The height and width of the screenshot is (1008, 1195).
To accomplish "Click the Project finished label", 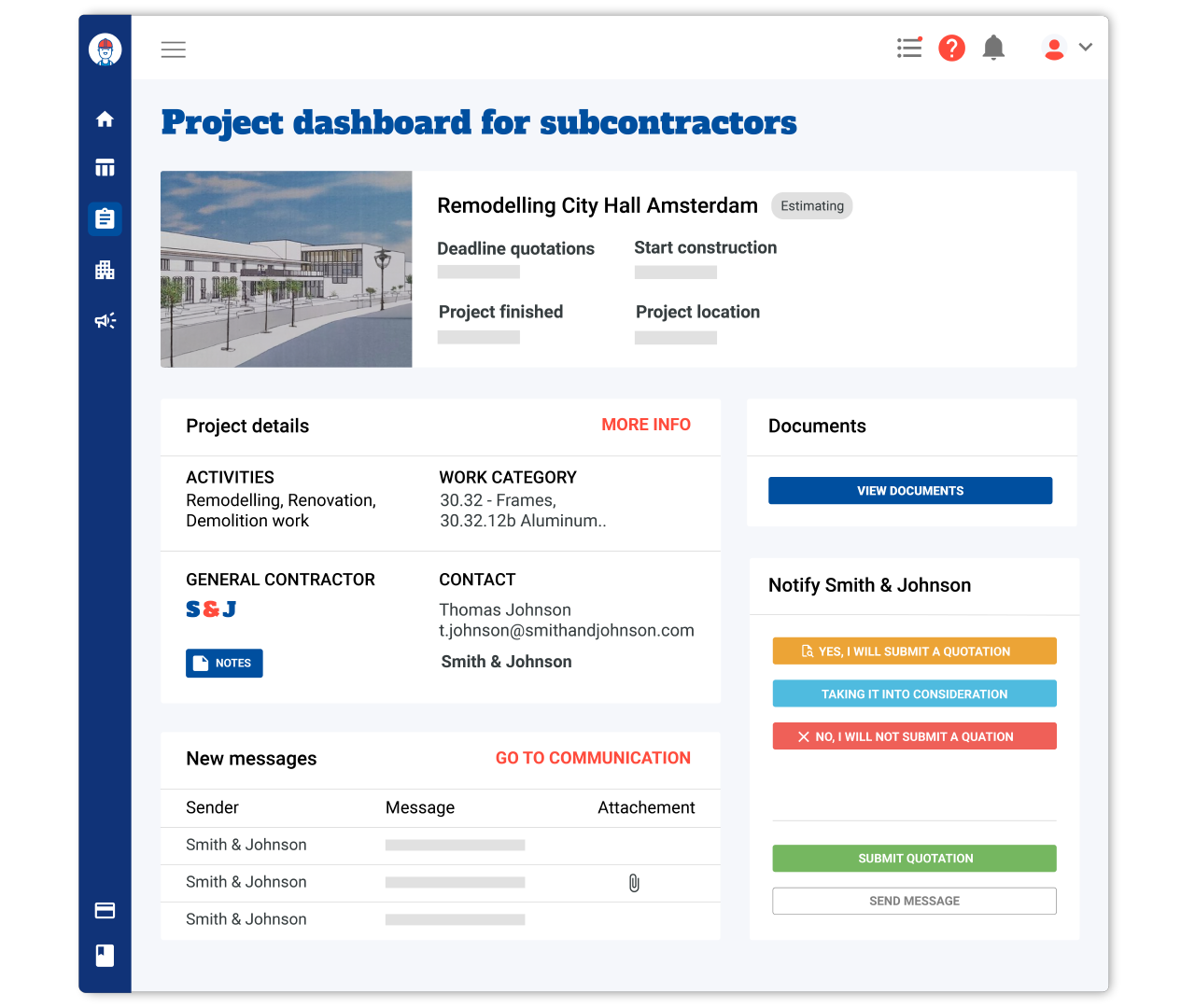I will [x=501, y=313].
